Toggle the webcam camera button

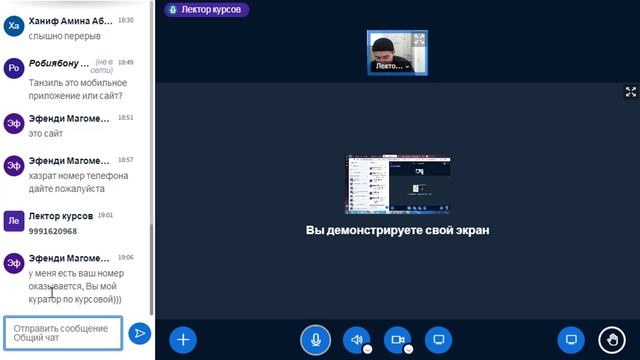(x=397, y=340)
